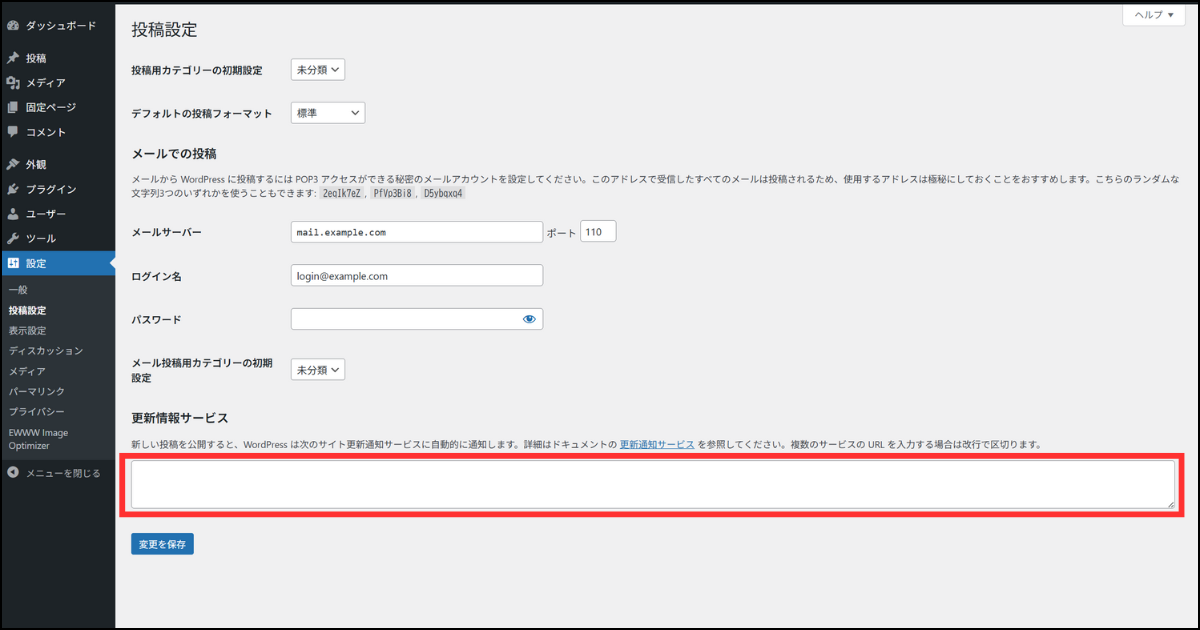Click the 投稿設定 page heading
1200x630 pixels.
coord(165,30)
